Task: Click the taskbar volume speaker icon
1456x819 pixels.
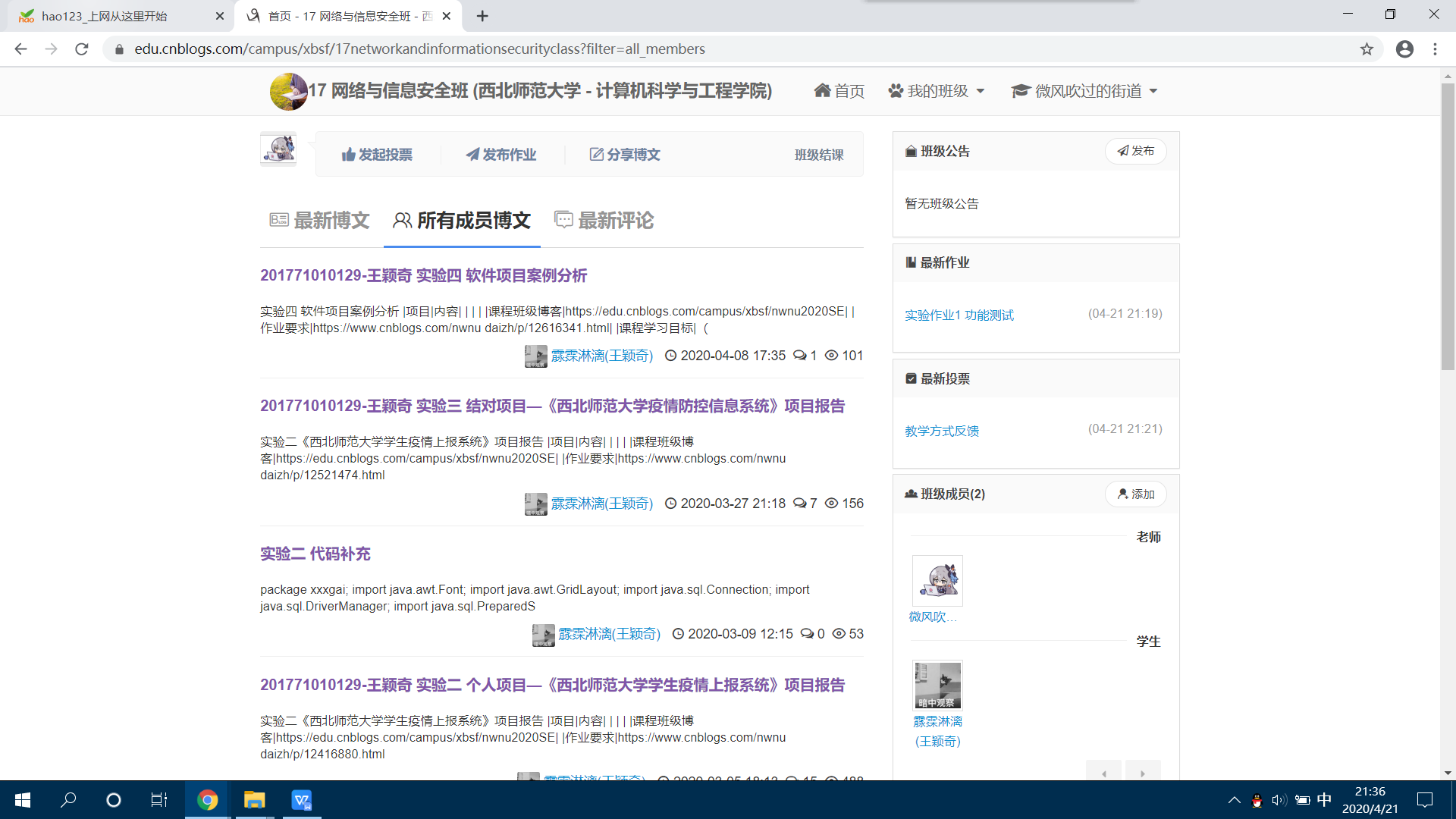Action: [x=1279, y=800]
